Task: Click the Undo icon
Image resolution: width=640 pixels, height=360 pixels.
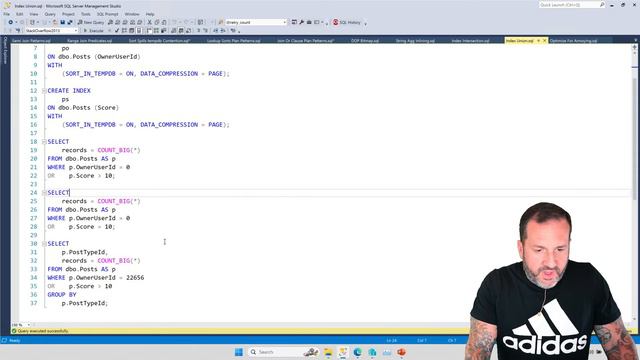Action: [175, 22]
